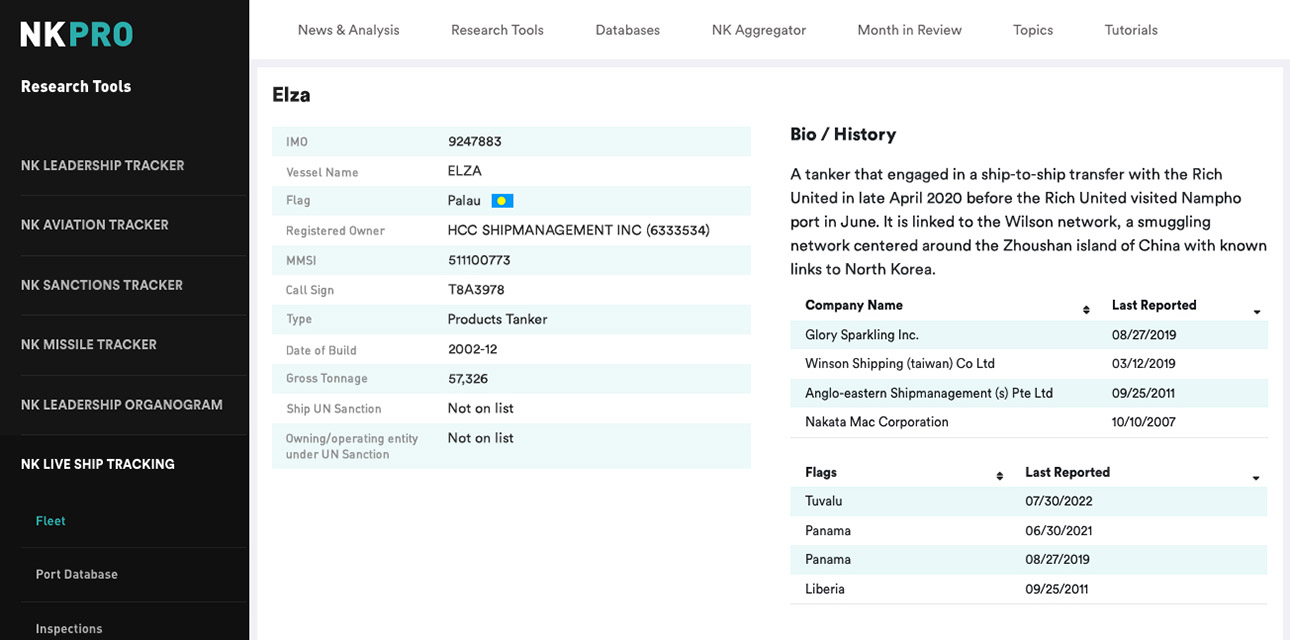Sort flags by Last Reported arrow
1290x640 pixels.
pyautogui.click(x=1256, y=478)
